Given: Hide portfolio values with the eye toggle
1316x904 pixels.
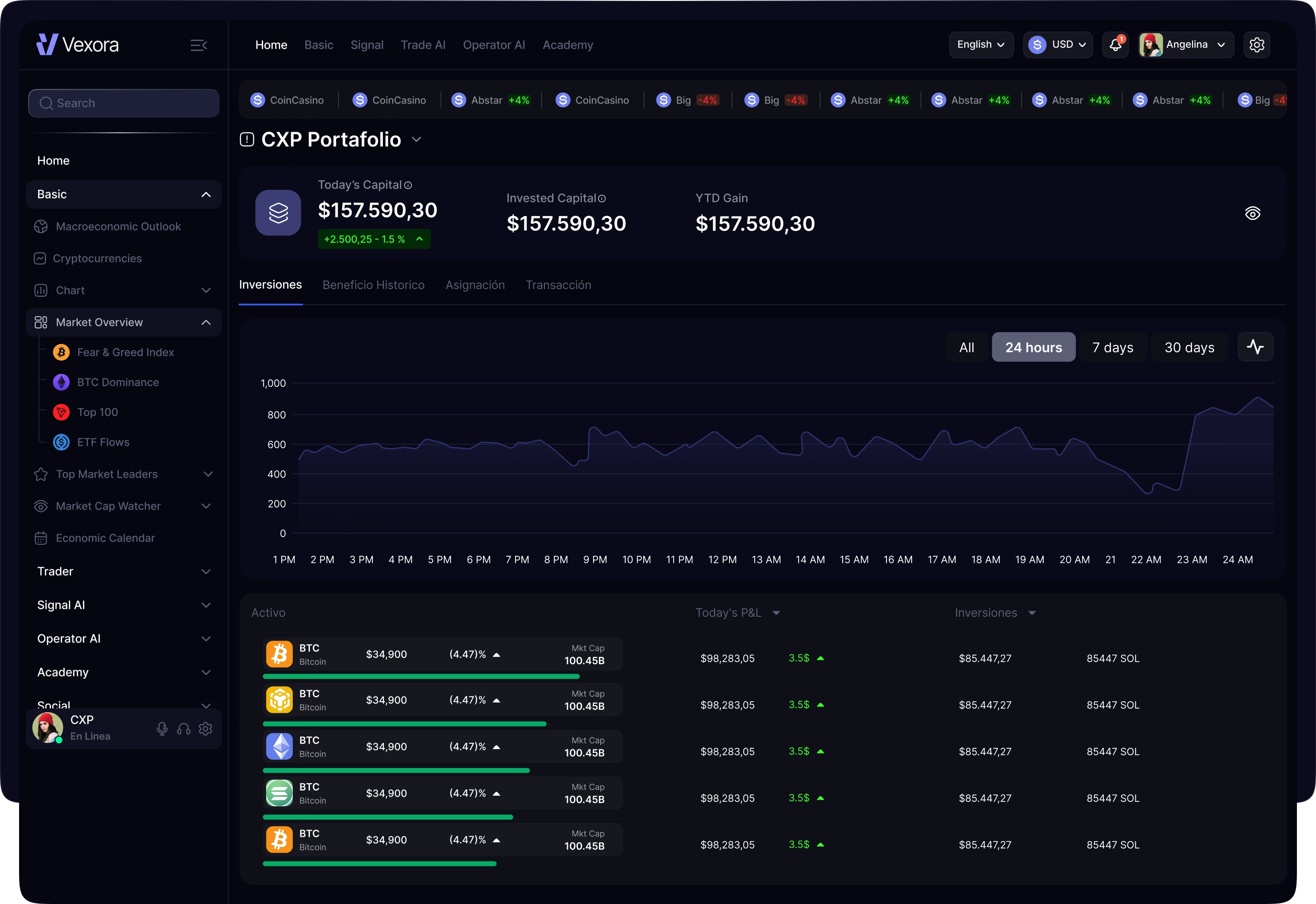Looking at the screenshot, I should click(x=1253, y=213).
